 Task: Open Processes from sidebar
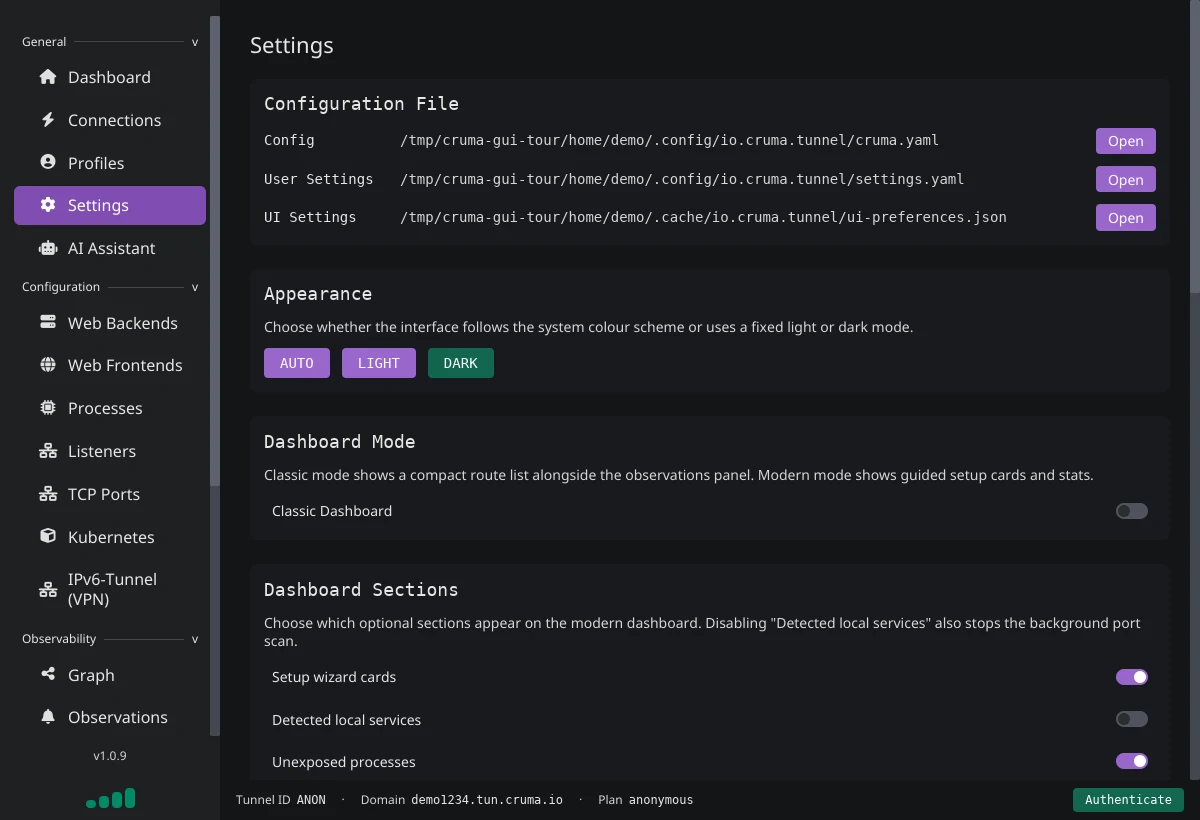point(110,408)
